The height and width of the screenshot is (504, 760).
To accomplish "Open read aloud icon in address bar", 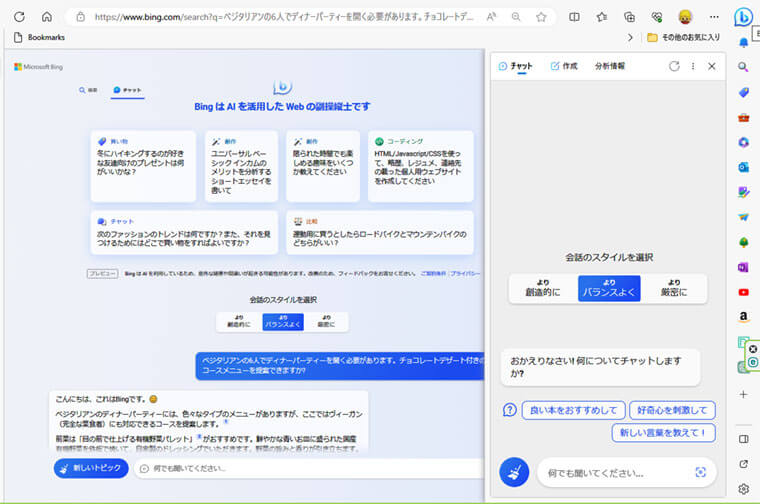I will tap(491, 17).
